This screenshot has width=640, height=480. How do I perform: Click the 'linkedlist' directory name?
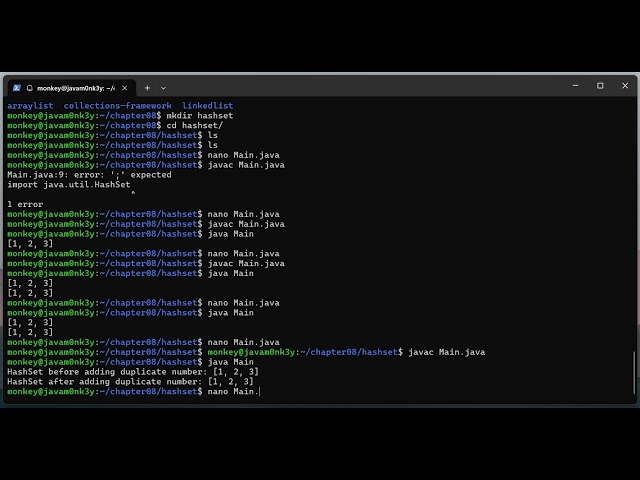207,106
